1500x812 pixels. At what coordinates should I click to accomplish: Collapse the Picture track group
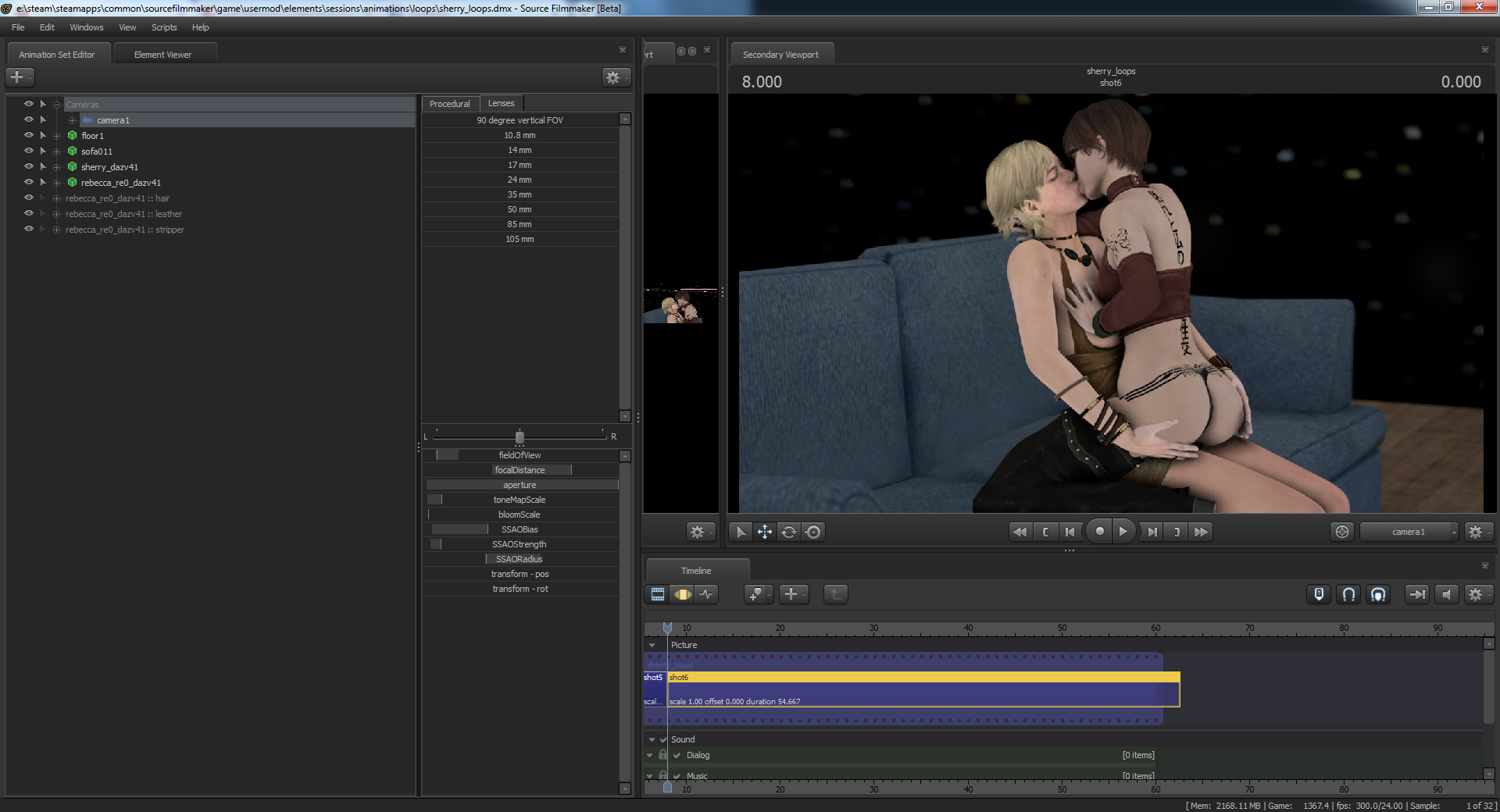tap(652, 646)
